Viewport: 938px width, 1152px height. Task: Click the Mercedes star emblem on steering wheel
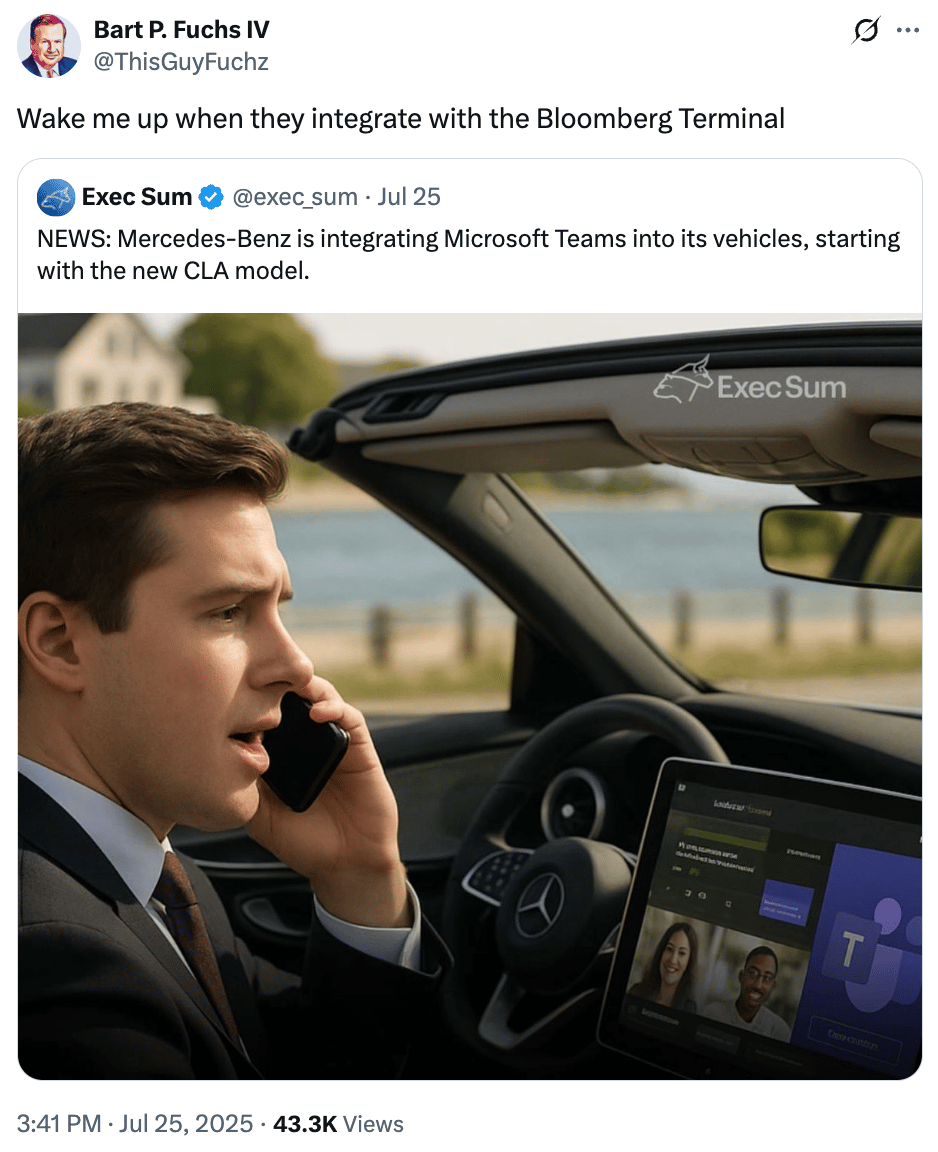[539, 906]
